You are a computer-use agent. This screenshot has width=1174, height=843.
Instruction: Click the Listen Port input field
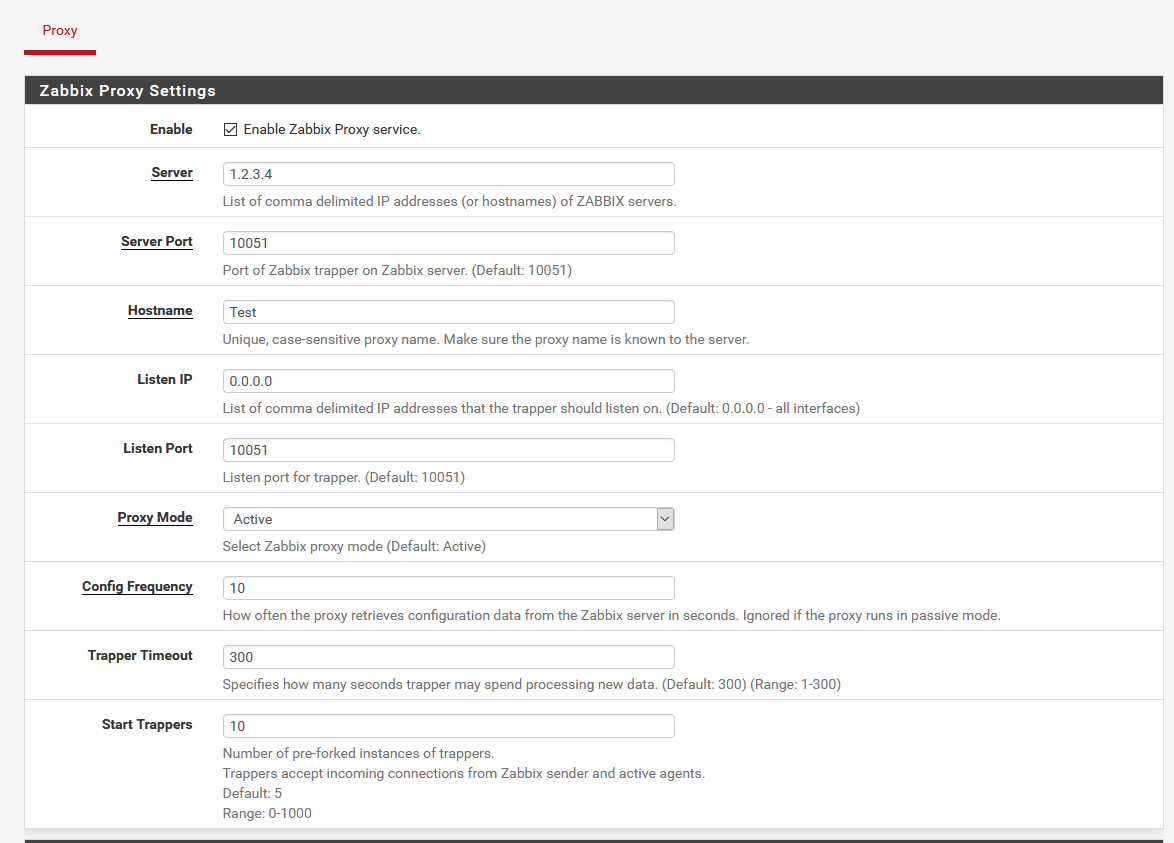click(x=448, y=450)
